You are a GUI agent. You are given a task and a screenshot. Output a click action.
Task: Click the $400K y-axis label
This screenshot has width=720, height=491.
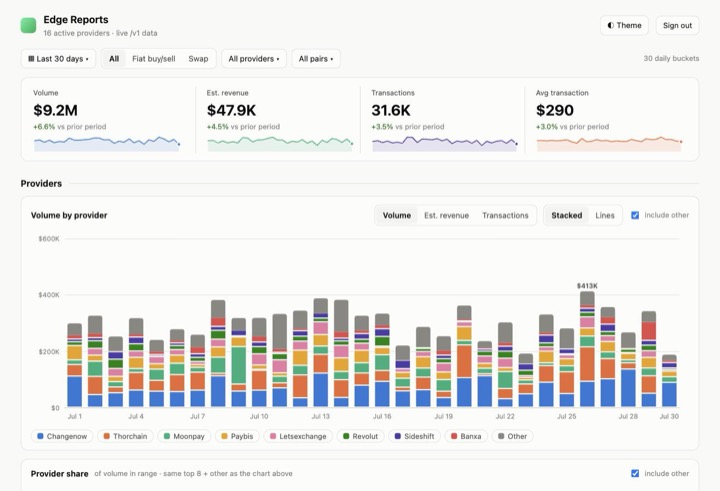tap(49, 295)
